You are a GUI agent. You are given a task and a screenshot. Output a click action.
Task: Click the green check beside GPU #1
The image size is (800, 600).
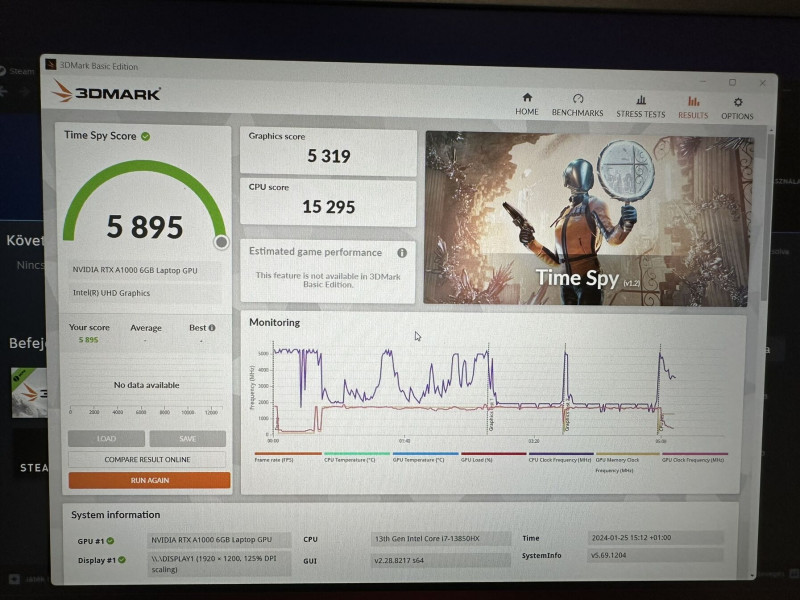(110, 541)
